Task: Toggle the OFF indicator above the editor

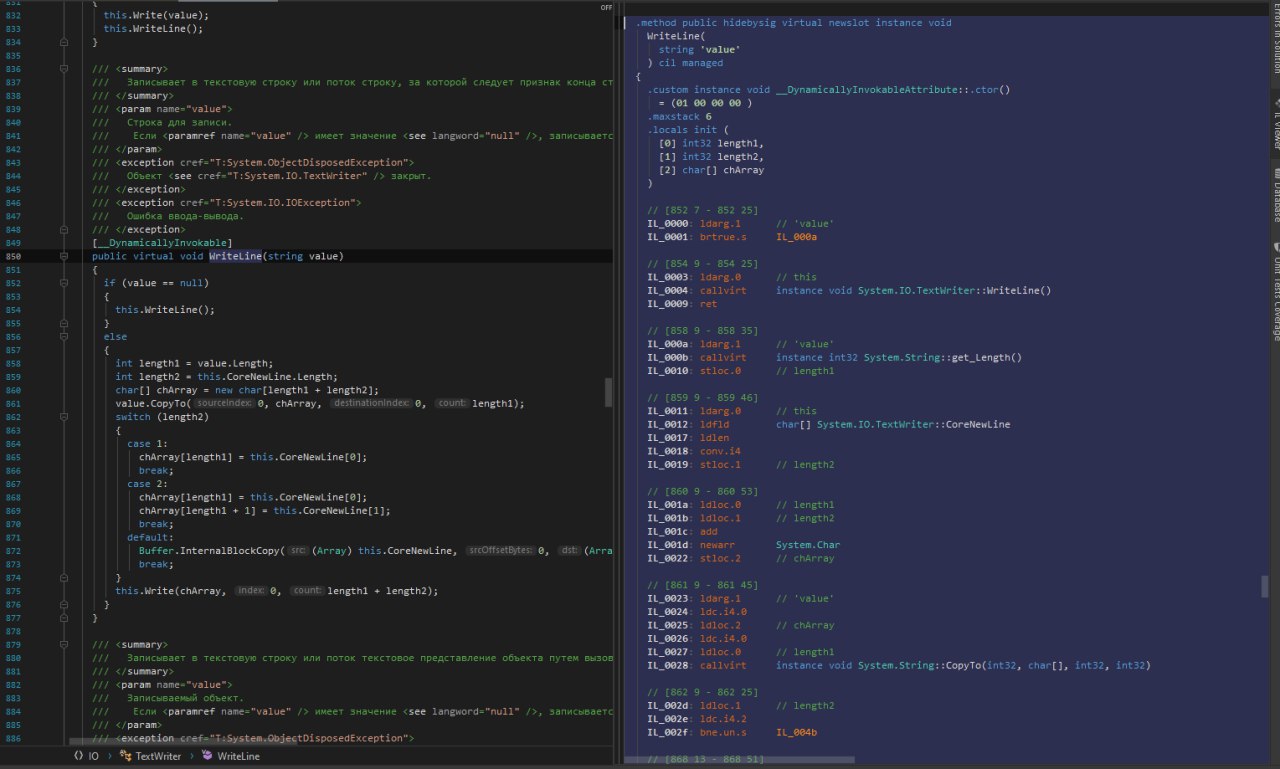Action: 606,7
